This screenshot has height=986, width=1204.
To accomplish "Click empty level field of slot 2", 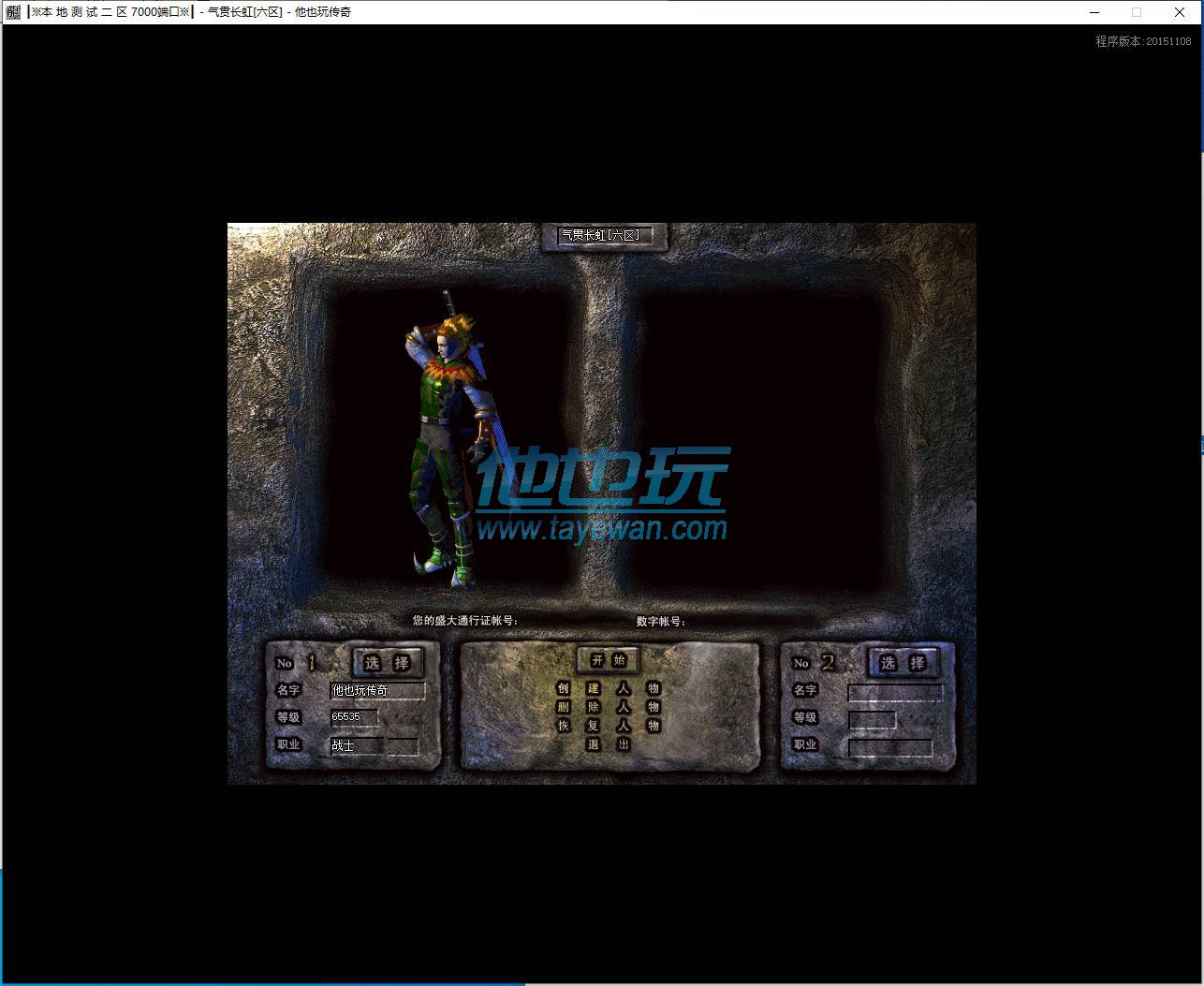I will (x=872, y=719).
